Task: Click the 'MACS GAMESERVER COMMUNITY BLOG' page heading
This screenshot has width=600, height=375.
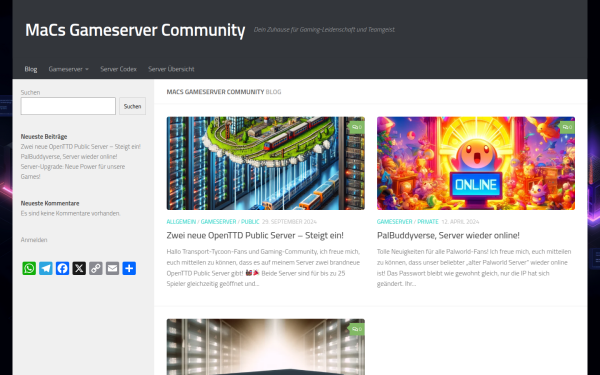Action: (x=224, y=92)
